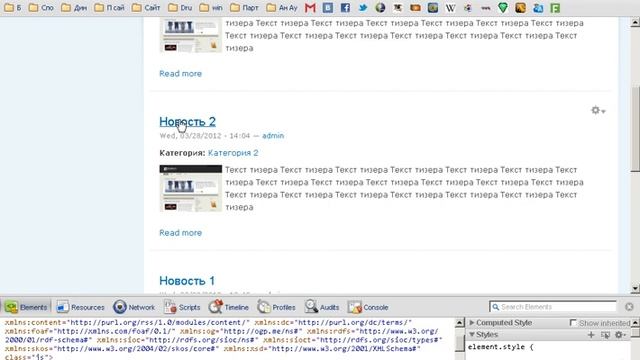
Task: Open the Timeline panel
Action: pyautogui.click(x=229, y=307)
